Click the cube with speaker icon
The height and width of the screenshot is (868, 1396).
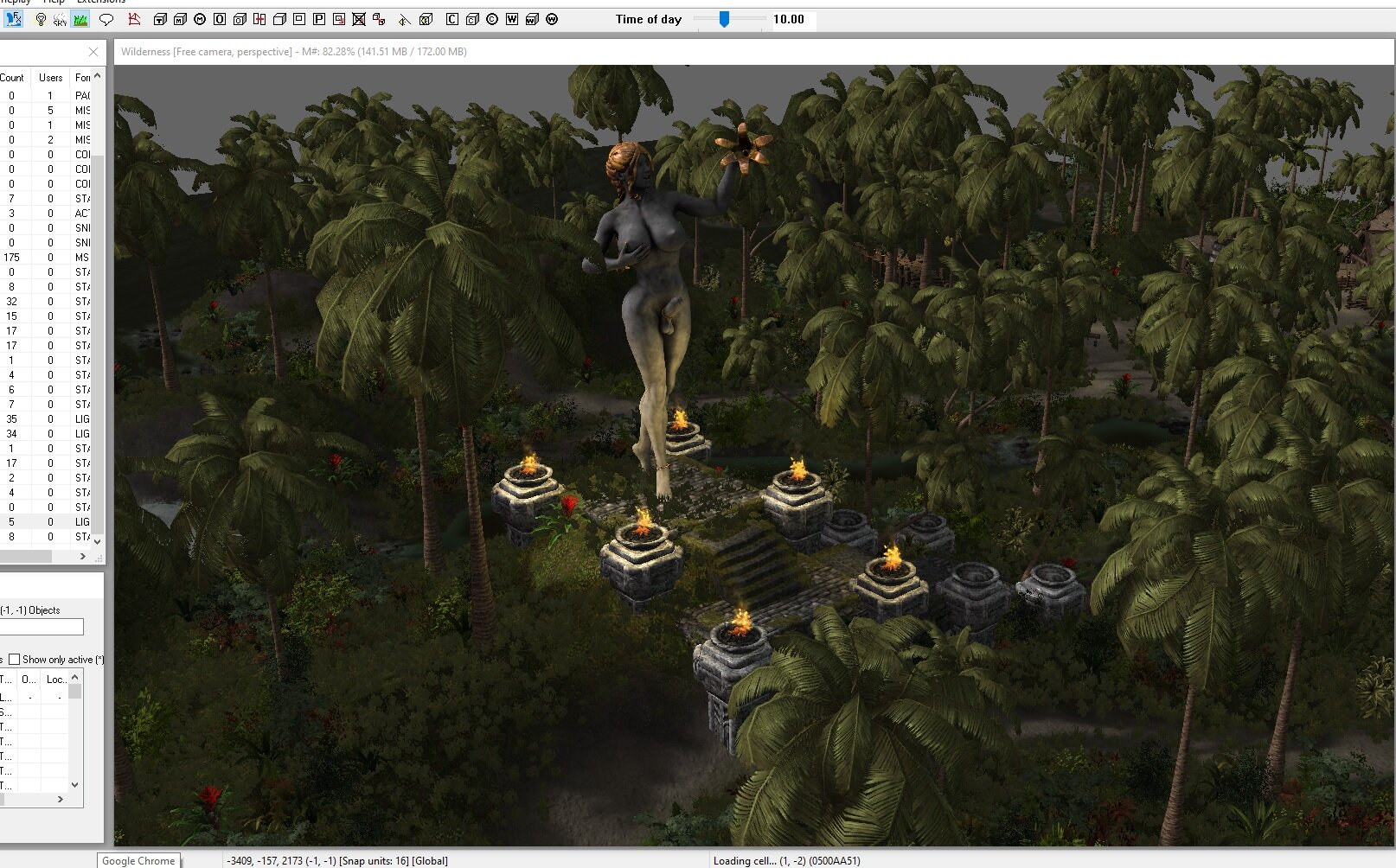click(x=426, y=19)
